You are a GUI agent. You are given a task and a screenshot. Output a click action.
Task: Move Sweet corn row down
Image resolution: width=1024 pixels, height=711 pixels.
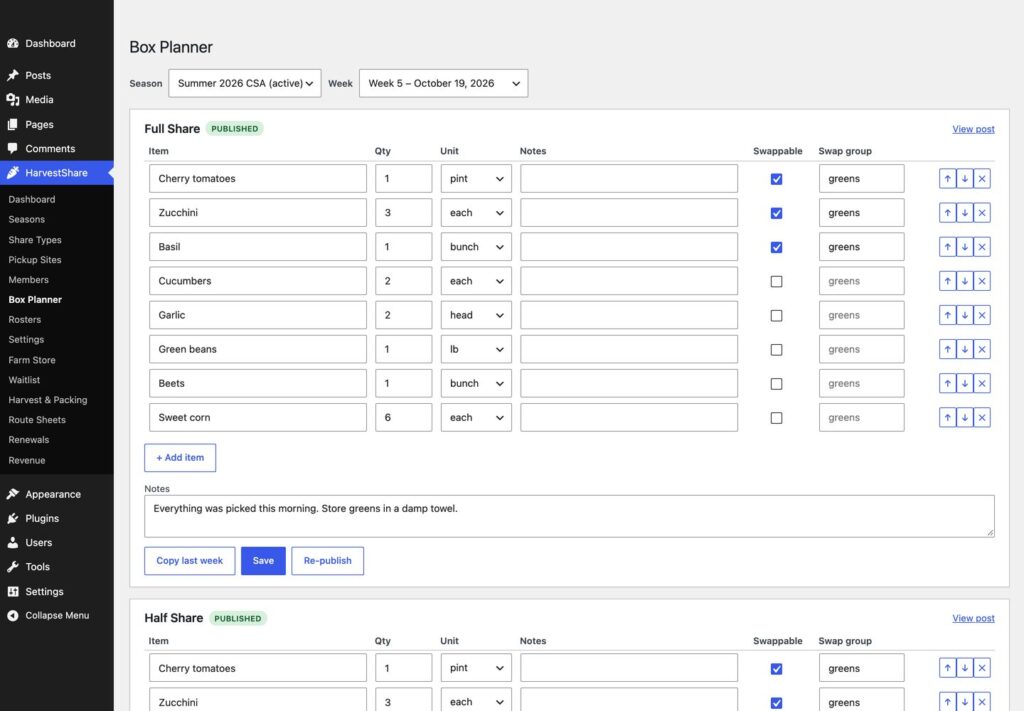point(965,417)
